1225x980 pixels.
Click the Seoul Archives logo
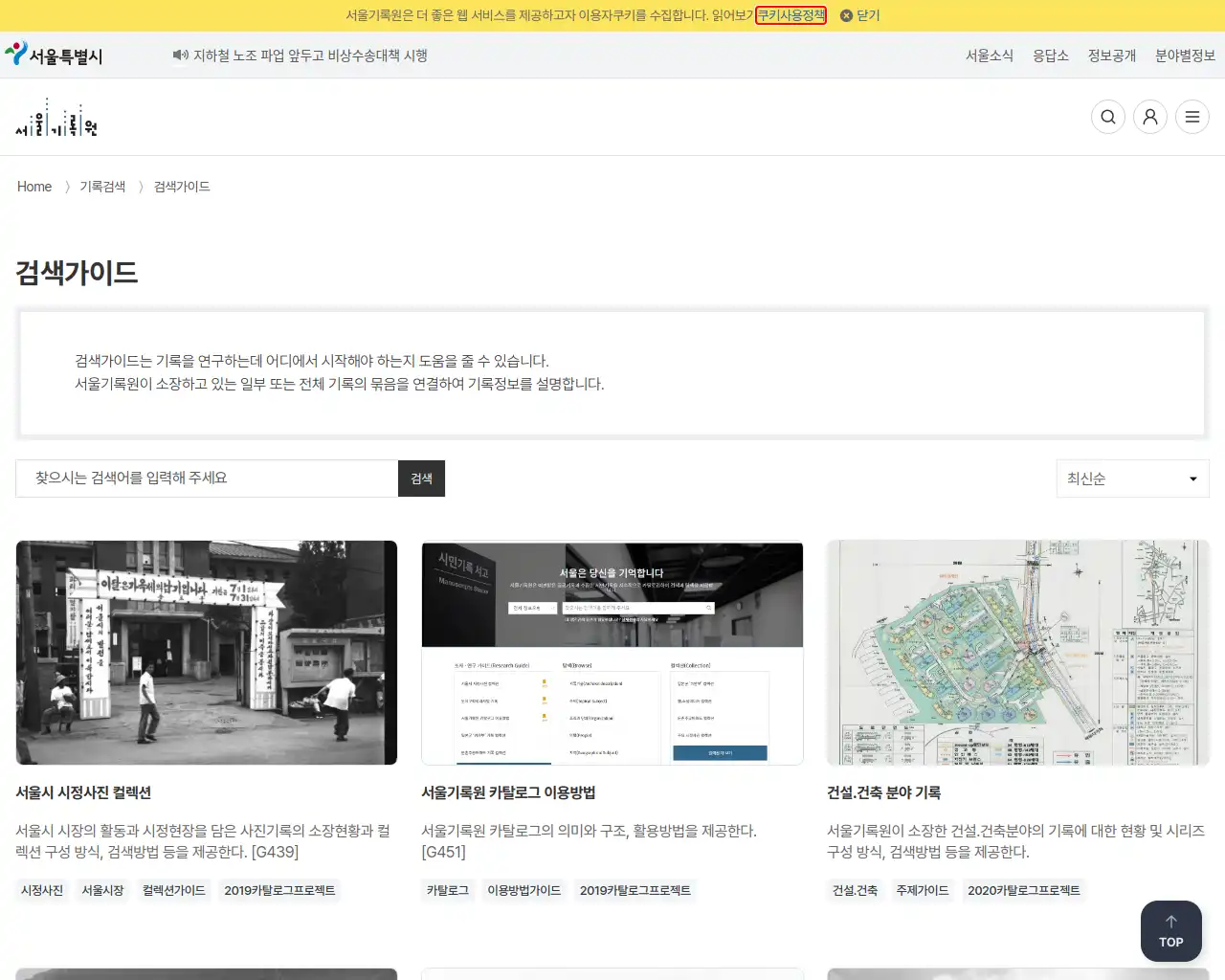56,117
